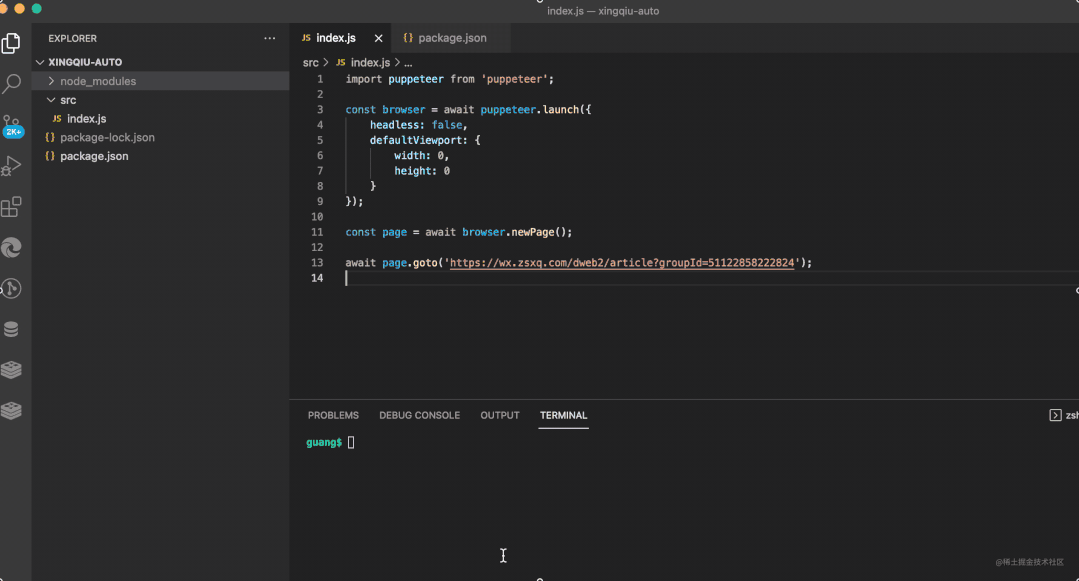Switch to the package.json editor tab

(x=452, y=39)
